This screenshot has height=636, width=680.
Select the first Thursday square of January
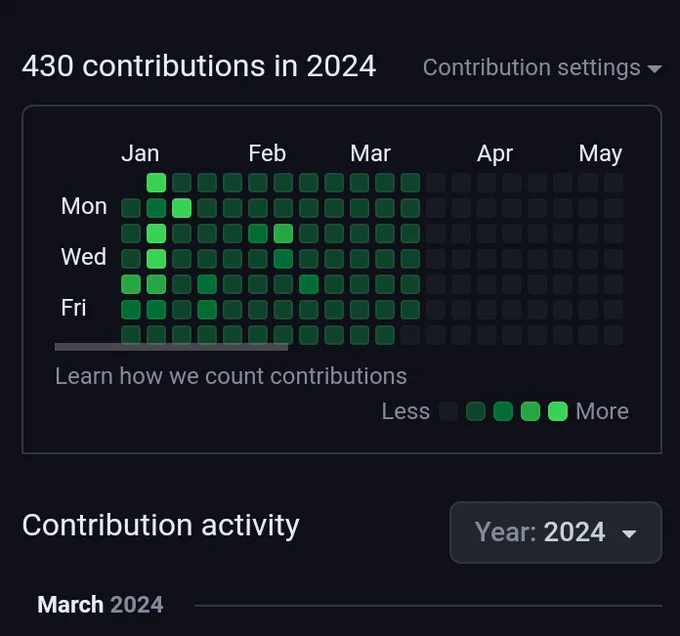pos(131,284)
